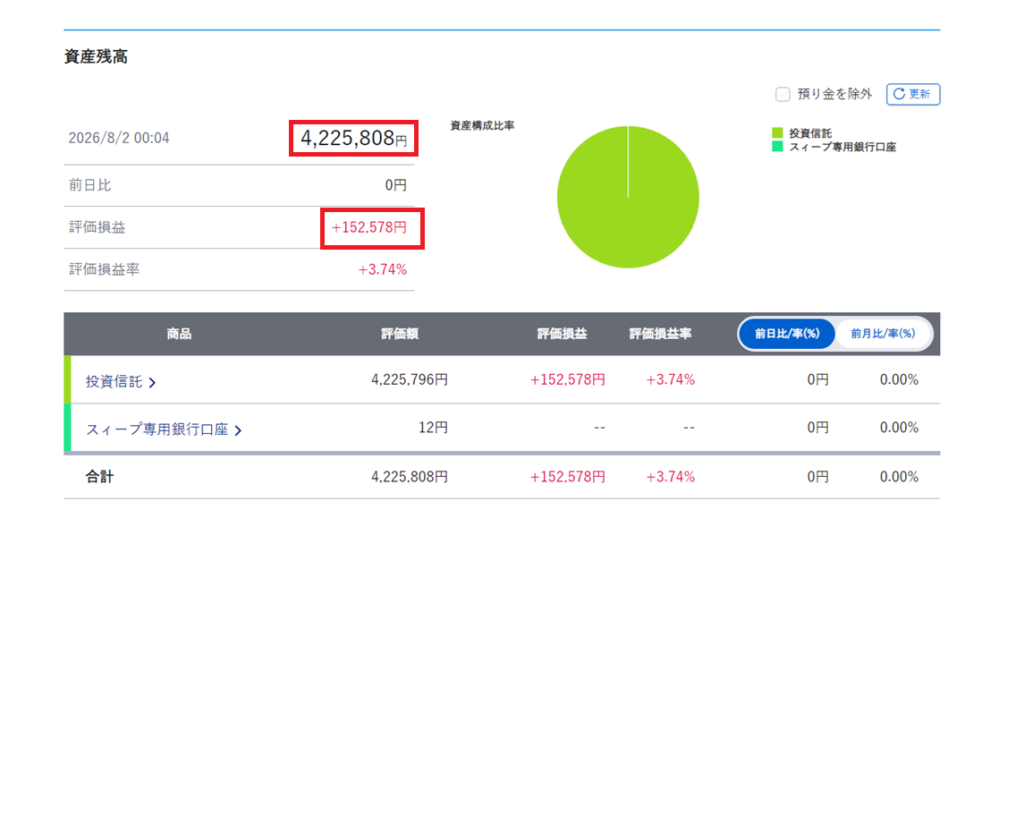The height and width of the screenshot is (833, 1024).
Task: Click the 前日比 label in summary
Action: [x=90, y=185]
